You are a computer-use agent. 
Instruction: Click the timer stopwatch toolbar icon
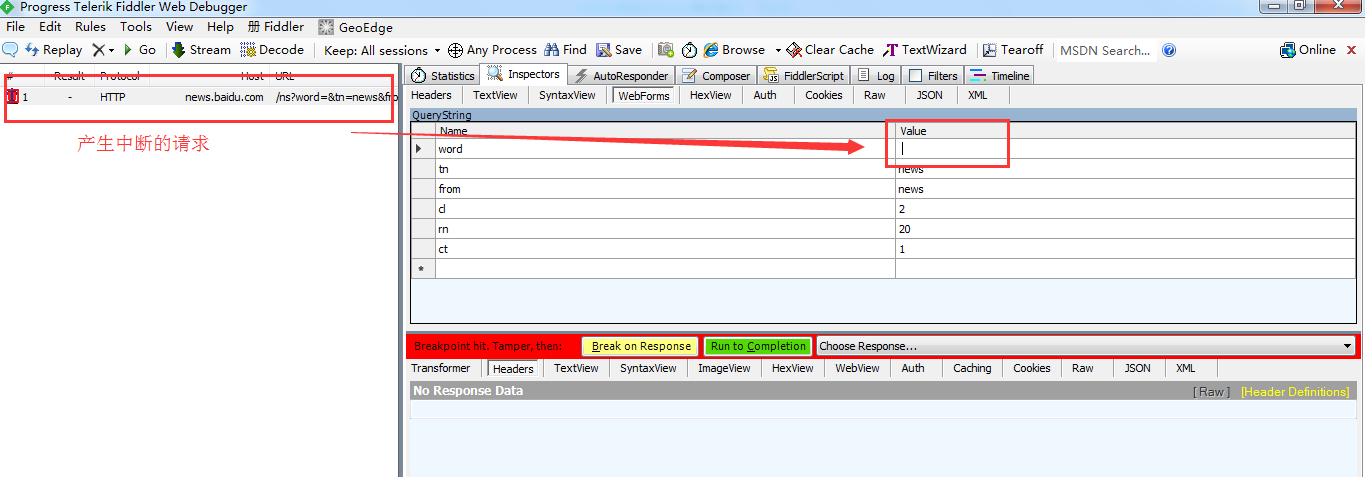(x=690, y=50)
